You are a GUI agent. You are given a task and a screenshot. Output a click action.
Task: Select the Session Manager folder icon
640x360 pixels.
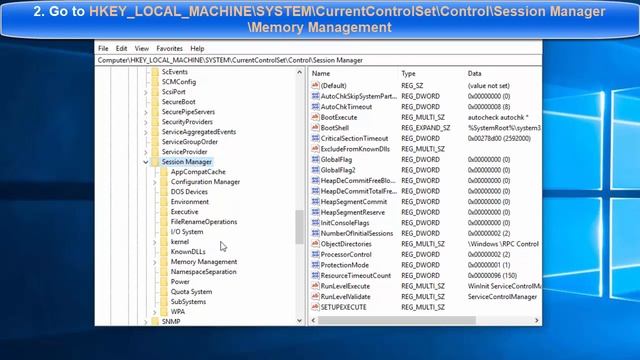[155, 162]
